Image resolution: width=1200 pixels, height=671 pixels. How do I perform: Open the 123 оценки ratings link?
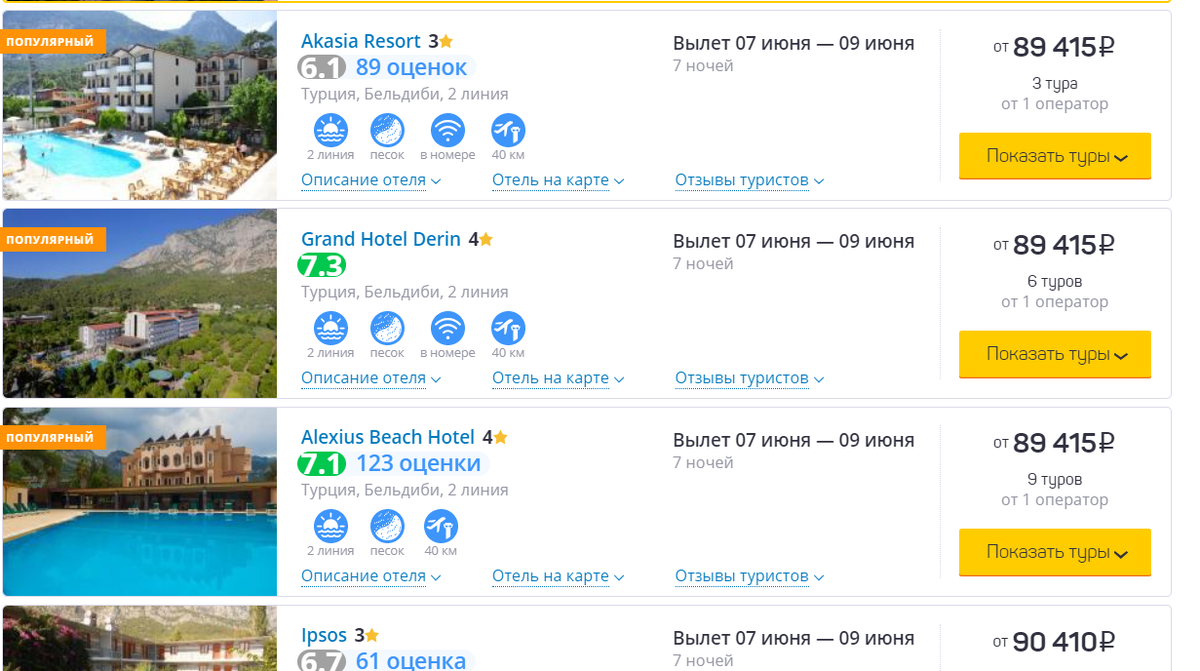418,463
